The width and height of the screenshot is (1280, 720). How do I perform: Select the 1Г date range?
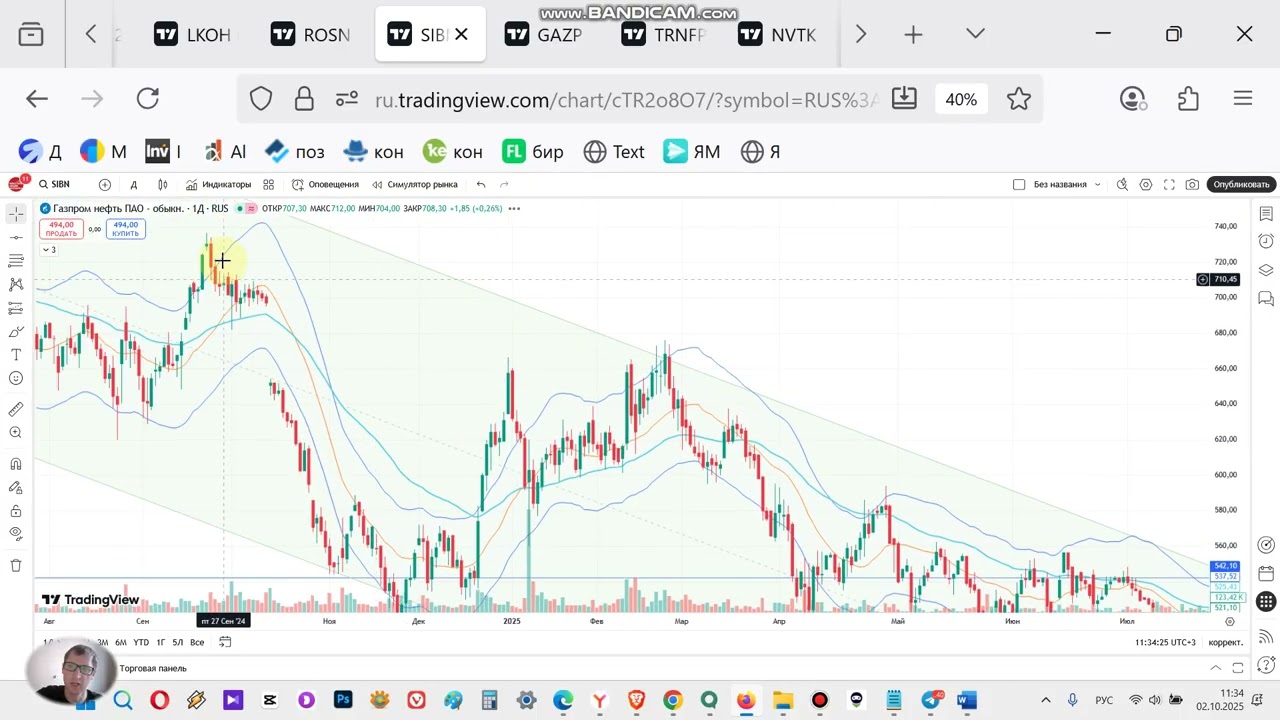pos(161,642)
